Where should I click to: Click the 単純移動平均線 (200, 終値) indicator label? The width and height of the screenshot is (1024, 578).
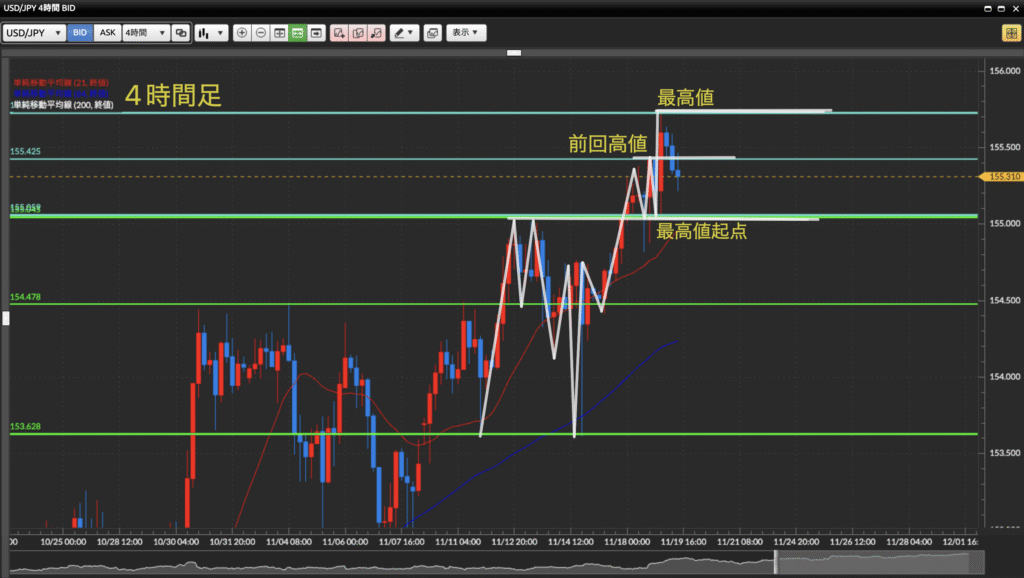tap(60, 104)
